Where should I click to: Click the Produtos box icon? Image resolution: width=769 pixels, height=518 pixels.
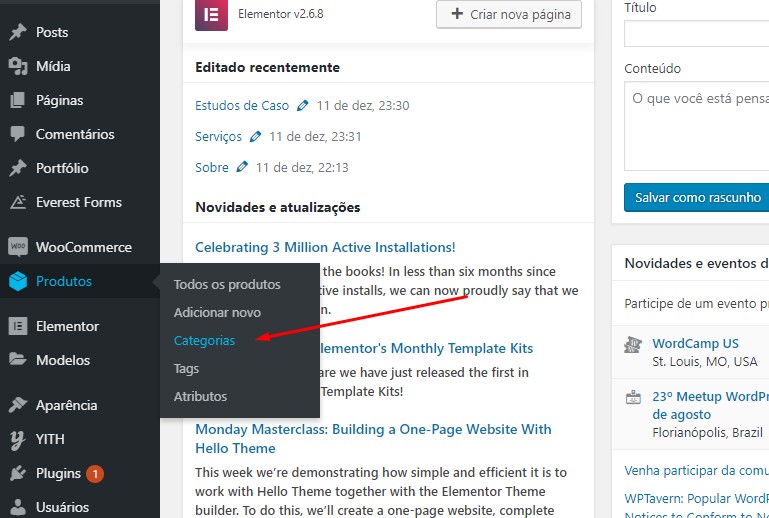coord(18,281)
